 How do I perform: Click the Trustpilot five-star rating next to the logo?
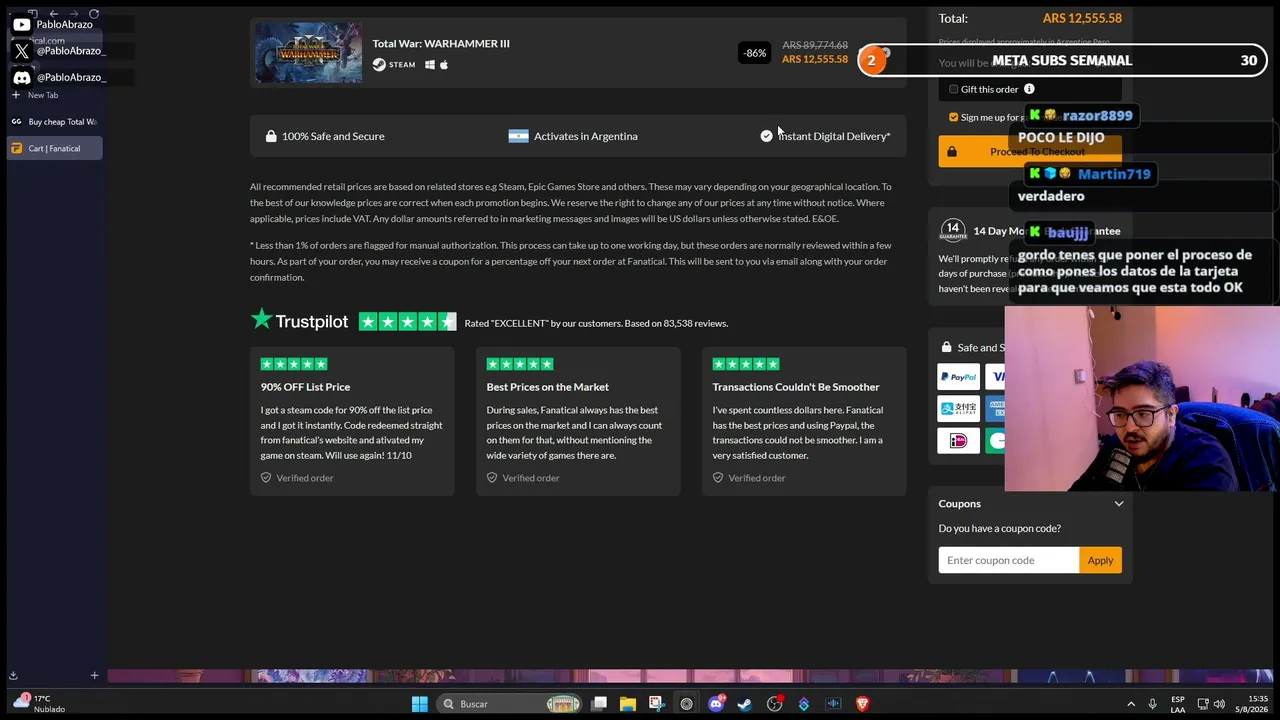407,322
